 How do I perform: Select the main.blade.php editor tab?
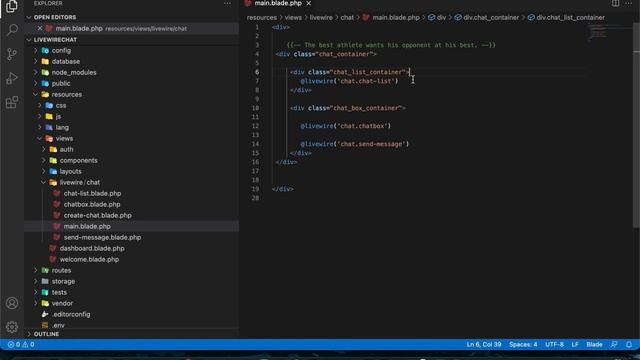point(278,3)
